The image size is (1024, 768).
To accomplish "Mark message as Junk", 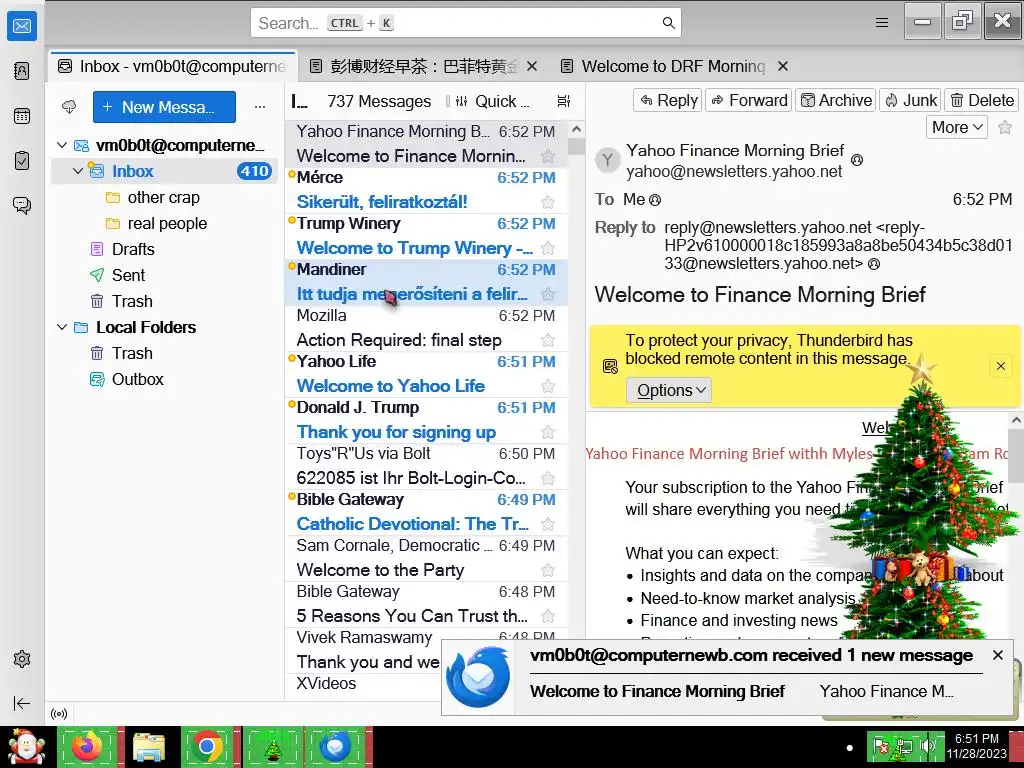I will click(x=910, y=101).
